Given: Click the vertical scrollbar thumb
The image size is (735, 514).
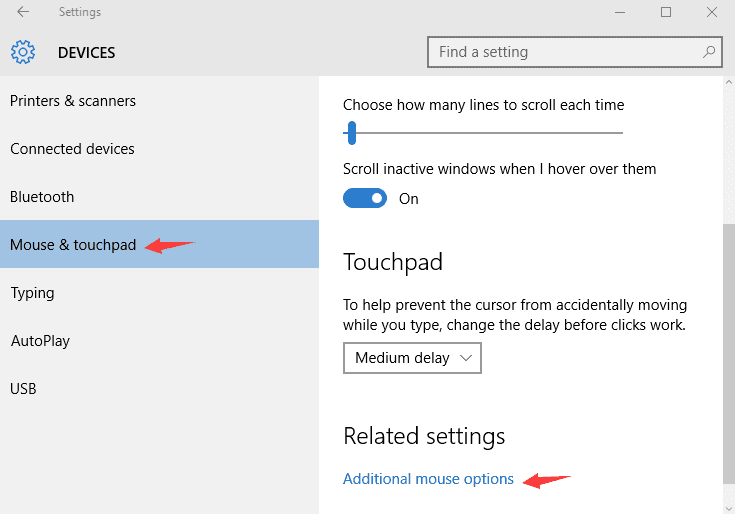Looking at the screenshot, I should click(729, 354).
